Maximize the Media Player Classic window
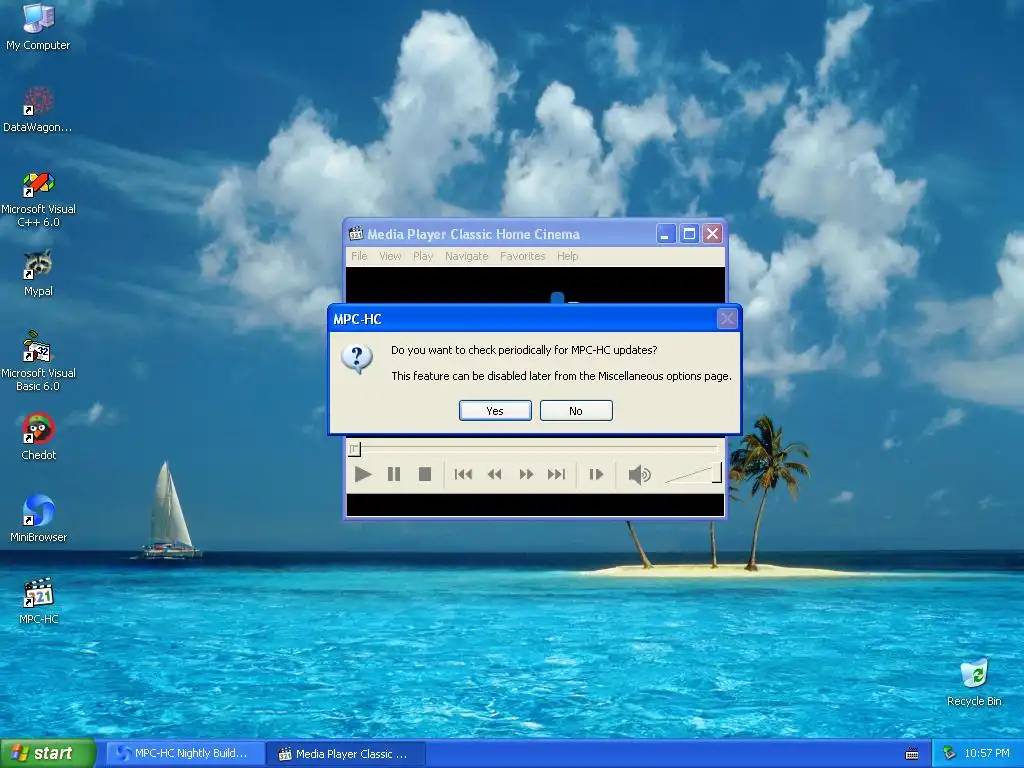The width and height of the screenshot is (1024, 768). point(689,234)
